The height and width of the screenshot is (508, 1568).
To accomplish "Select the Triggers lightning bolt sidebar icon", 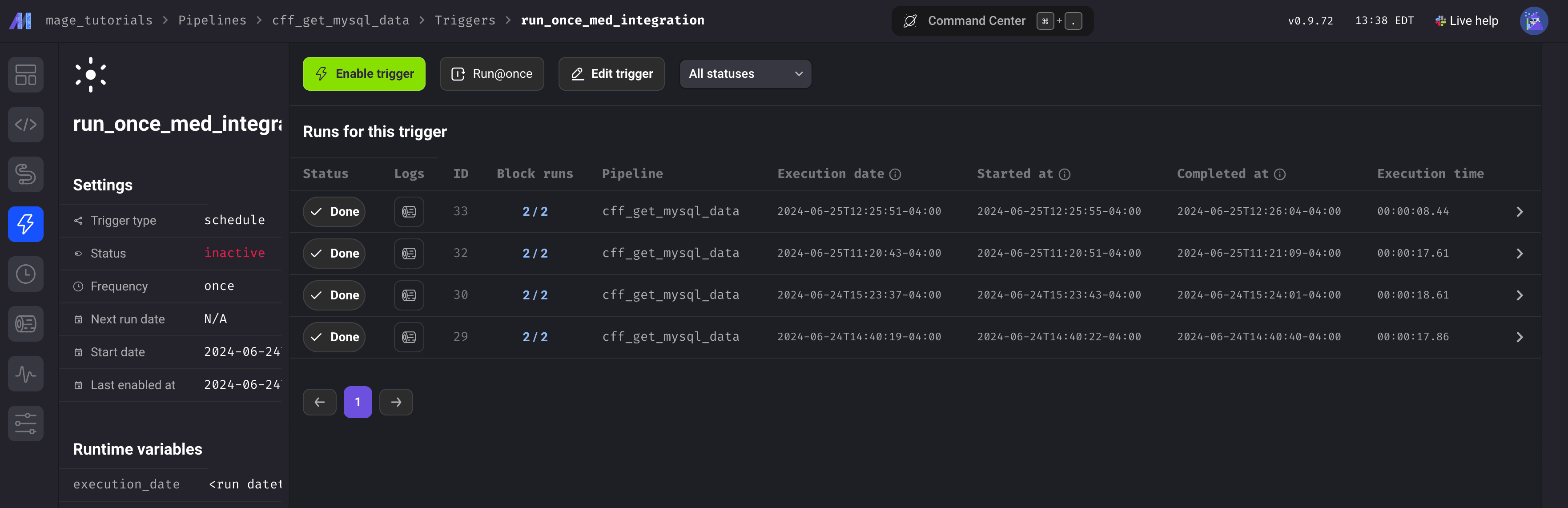I will point(25,224).
